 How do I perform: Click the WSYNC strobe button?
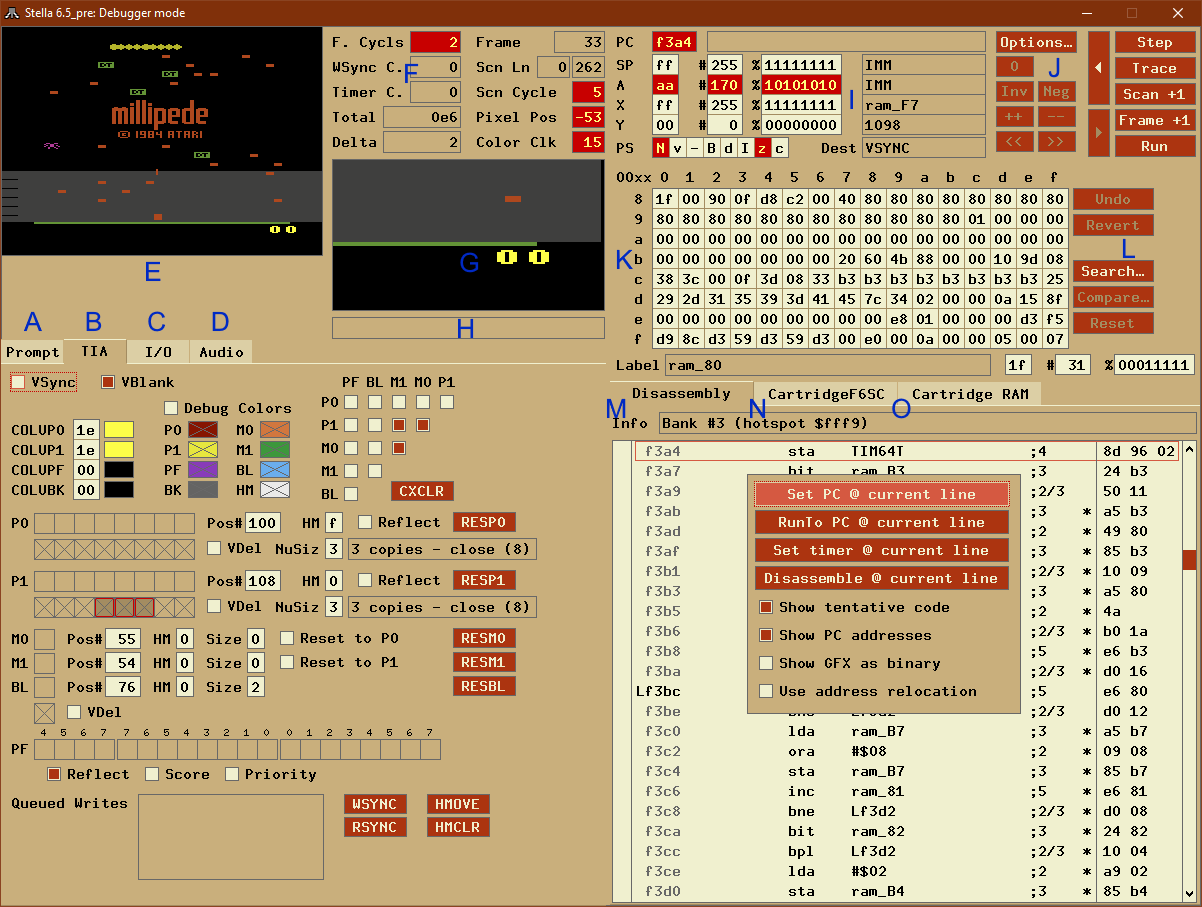(x=375, y=804)
